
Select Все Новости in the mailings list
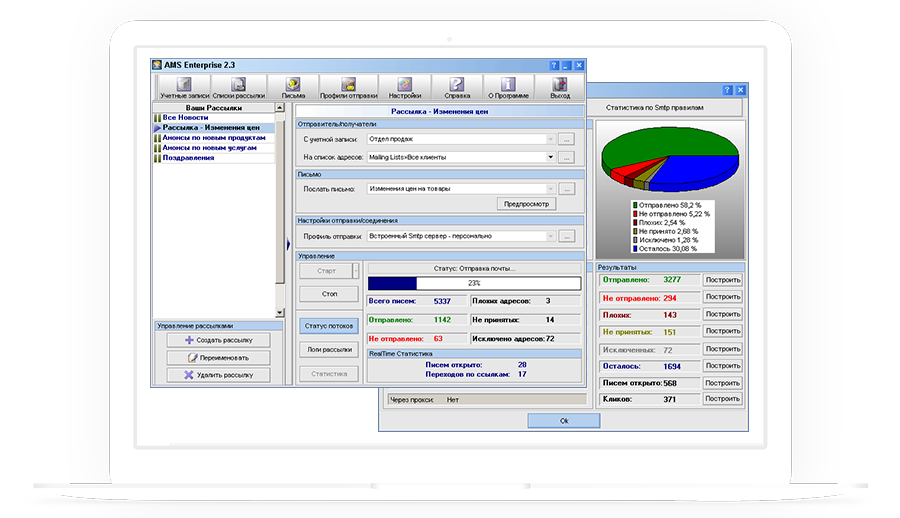click(x=185, y=118)
